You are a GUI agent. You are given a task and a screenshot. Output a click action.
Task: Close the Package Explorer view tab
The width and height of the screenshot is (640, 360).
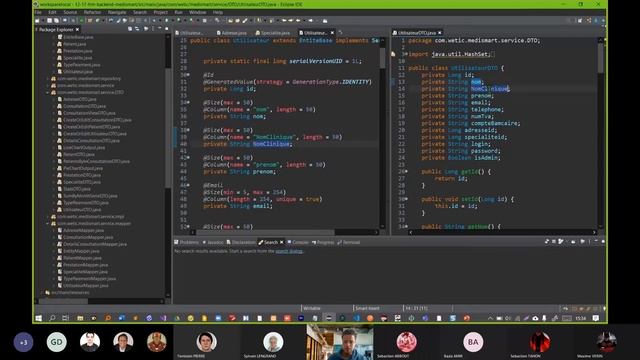point(77,29)
